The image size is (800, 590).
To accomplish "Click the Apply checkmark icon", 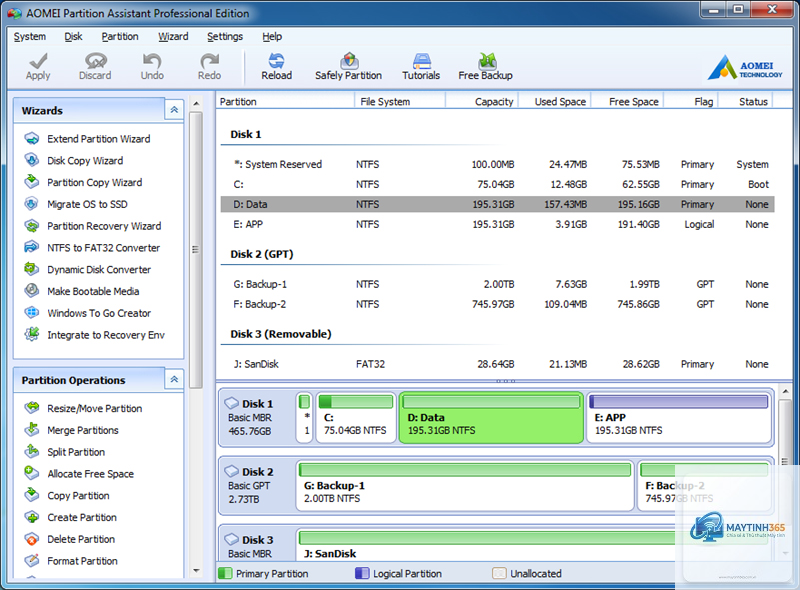I will click(x=38, y=61).
